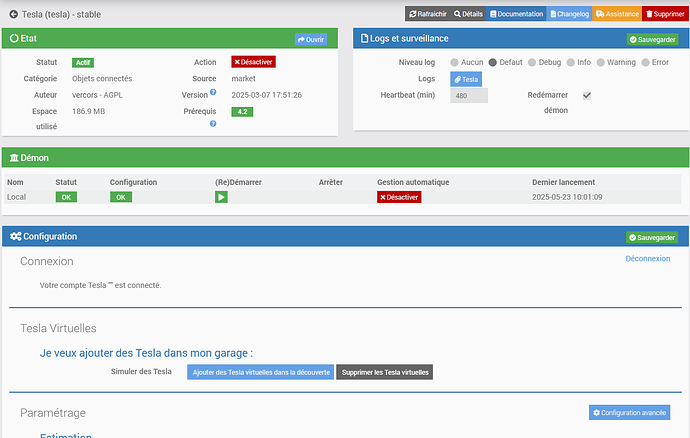Click the Actif status badge
Image resolution: width=690 pixels, height=438 pixels.
(x=83, y=63)
